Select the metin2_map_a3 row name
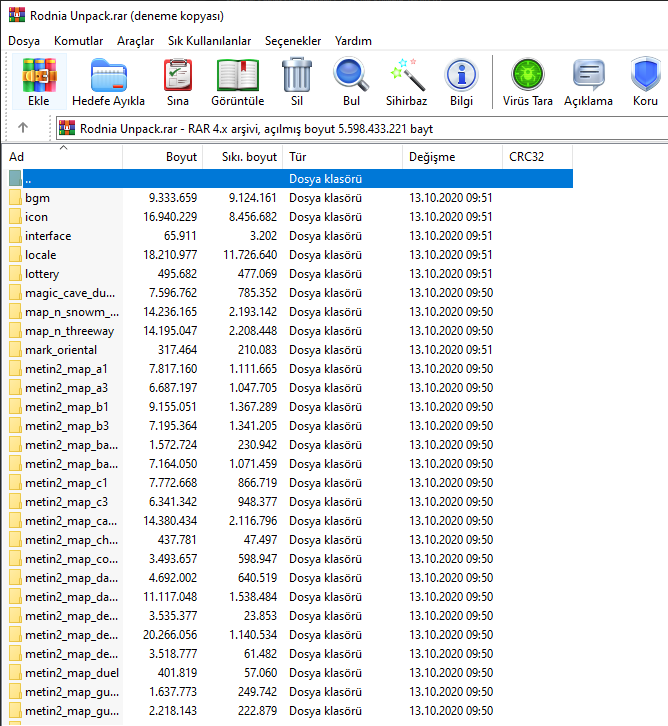The width and height of the screenshot is (668, 726). (66, 388)
